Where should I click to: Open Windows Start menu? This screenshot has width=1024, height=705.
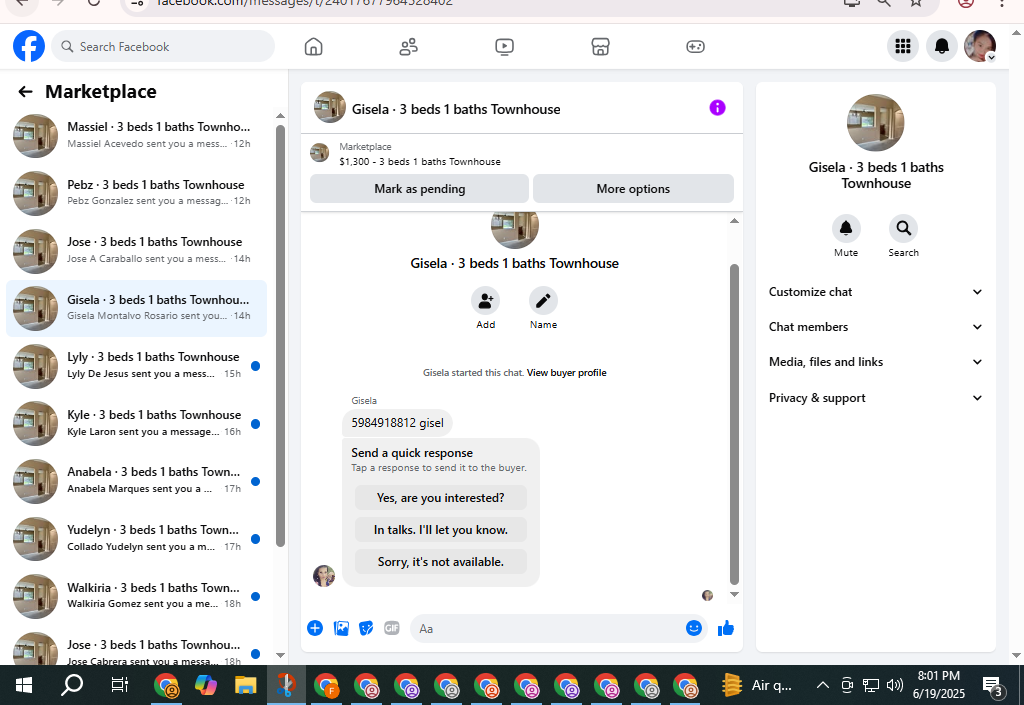point(24,685)
